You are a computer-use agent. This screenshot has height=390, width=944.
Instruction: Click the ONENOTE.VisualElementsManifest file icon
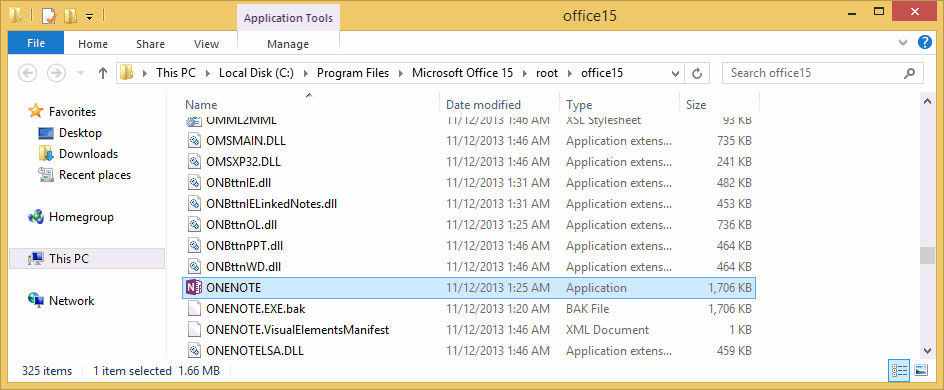(193, 330)
